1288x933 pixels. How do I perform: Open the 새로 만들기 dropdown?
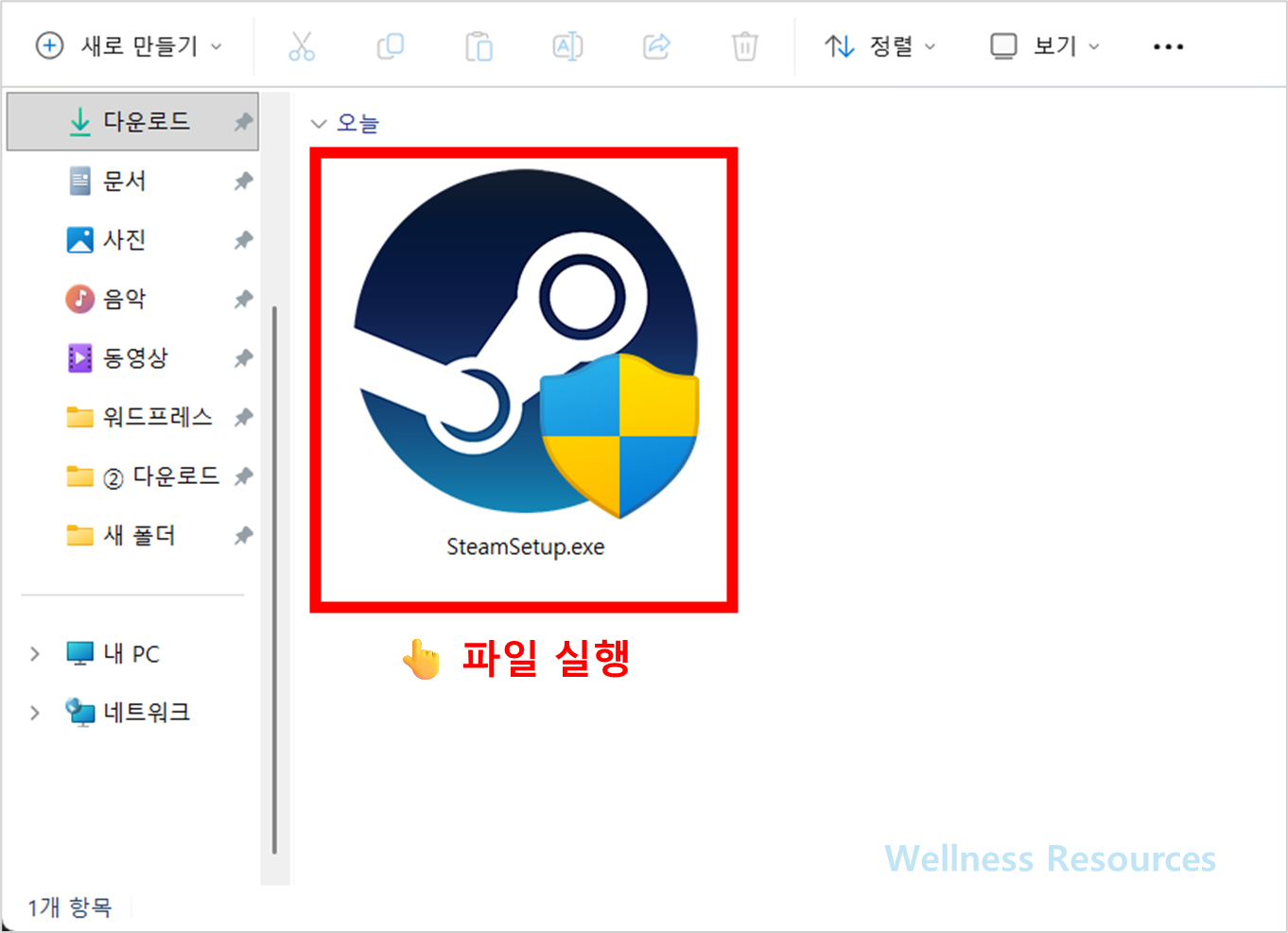point(129,45)
